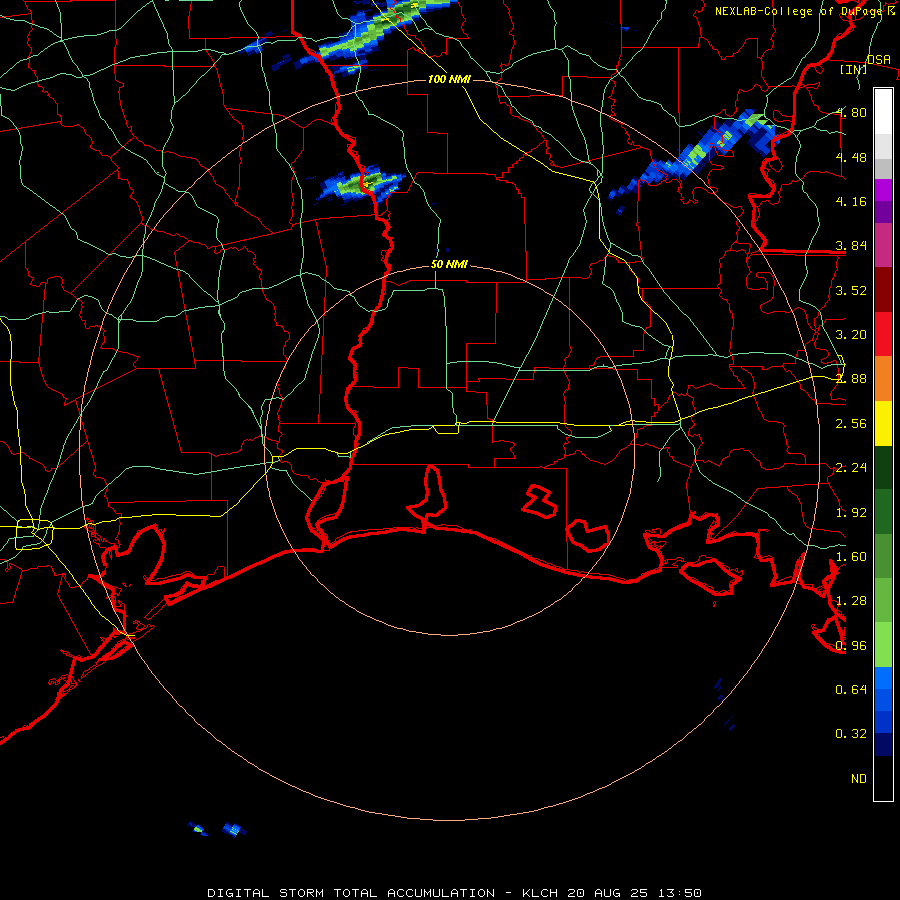The image size is (900, 900).
Task: Select the orange legend swatch
Action: 883,379
